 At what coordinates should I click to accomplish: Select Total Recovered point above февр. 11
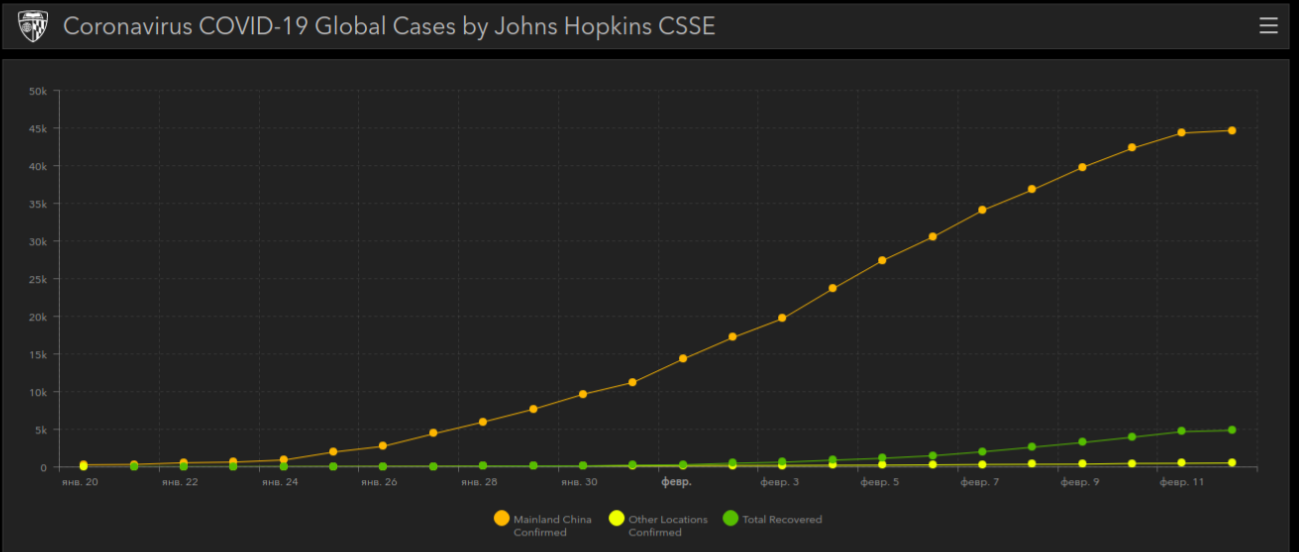pos(1181,431)
